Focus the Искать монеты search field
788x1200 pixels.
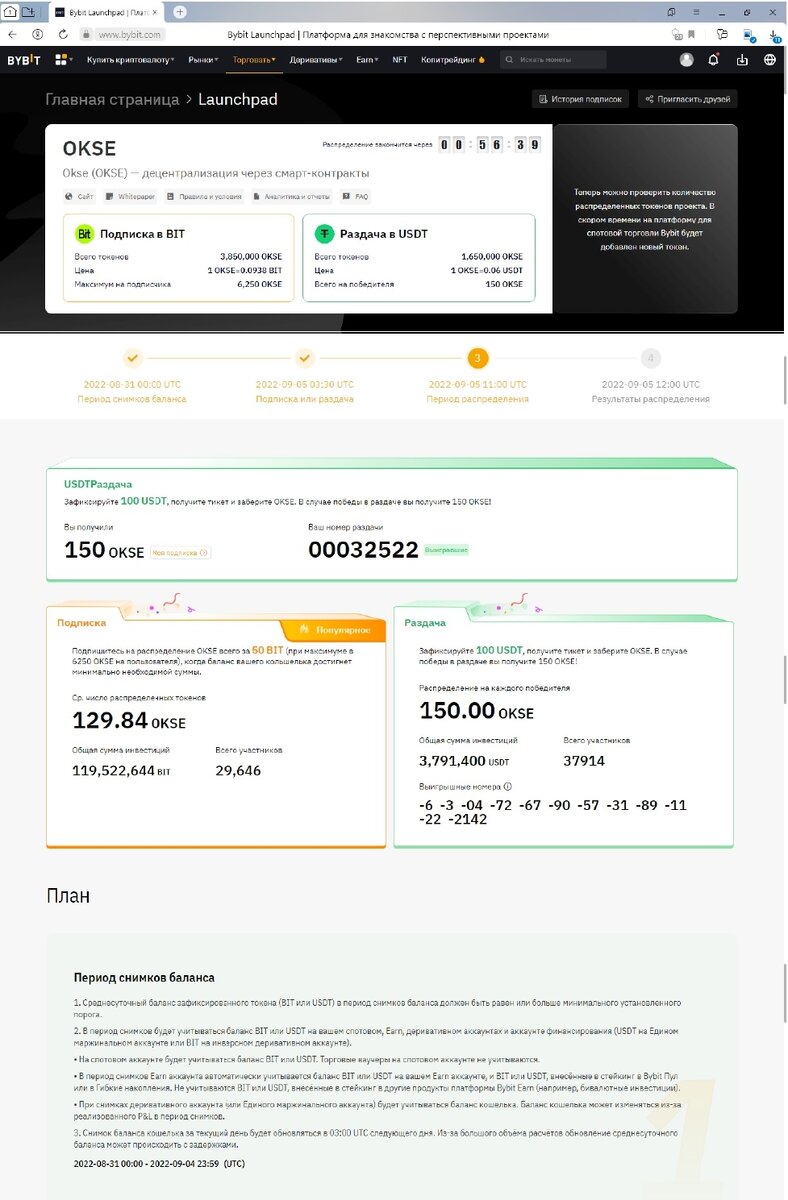[553, 60]
